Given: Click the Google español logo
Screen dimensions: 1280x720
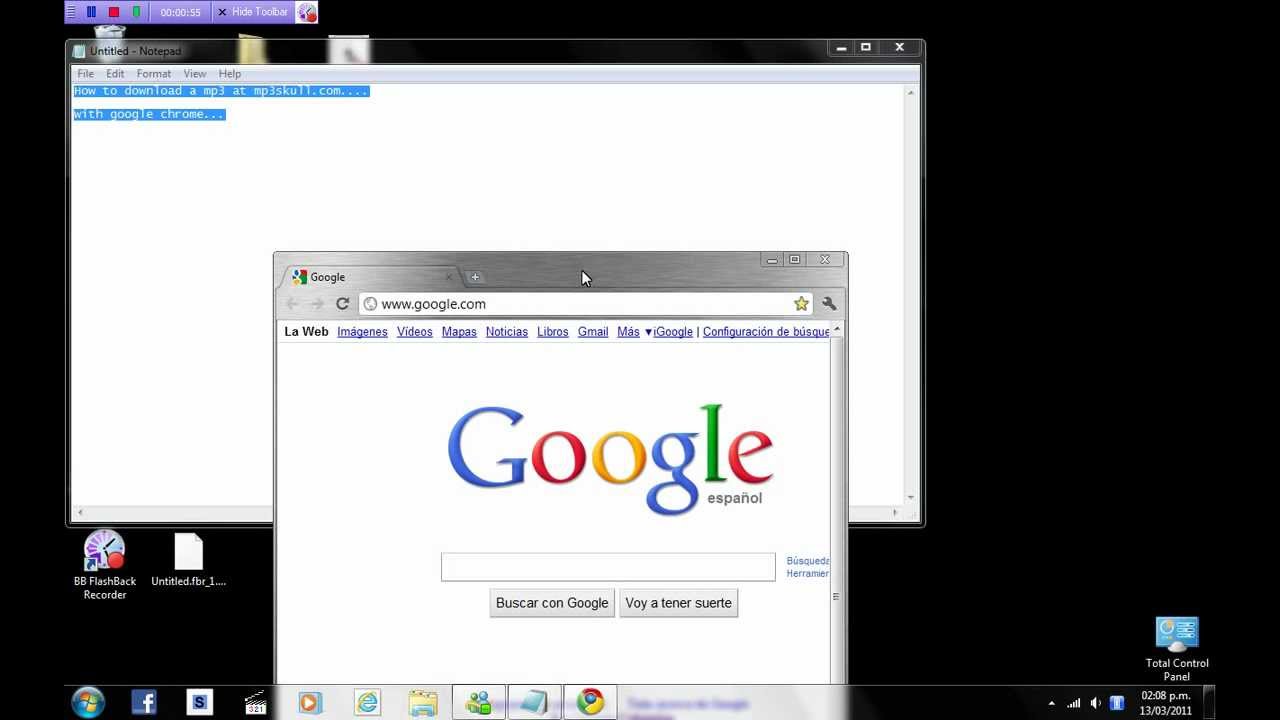Looking at the screenshot, I should coord(610,459).
